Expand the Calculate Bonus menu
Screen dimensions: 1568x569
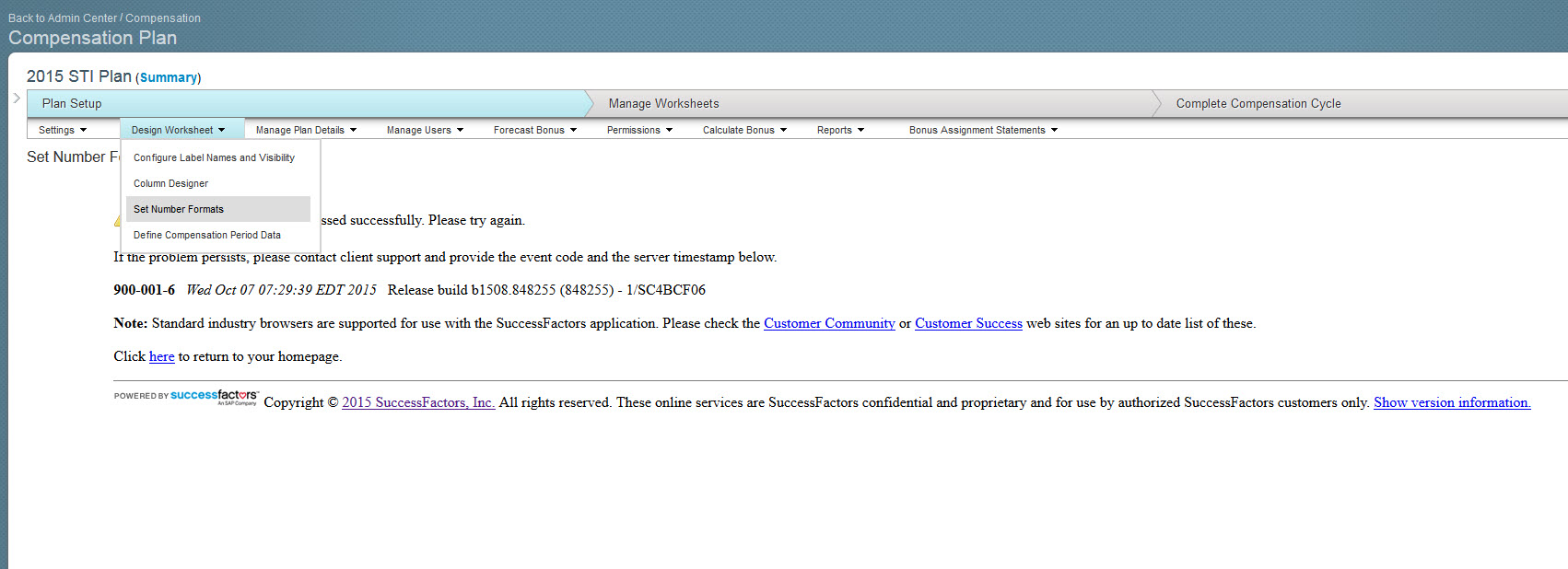pyautogui.click(x=744, y=130)
